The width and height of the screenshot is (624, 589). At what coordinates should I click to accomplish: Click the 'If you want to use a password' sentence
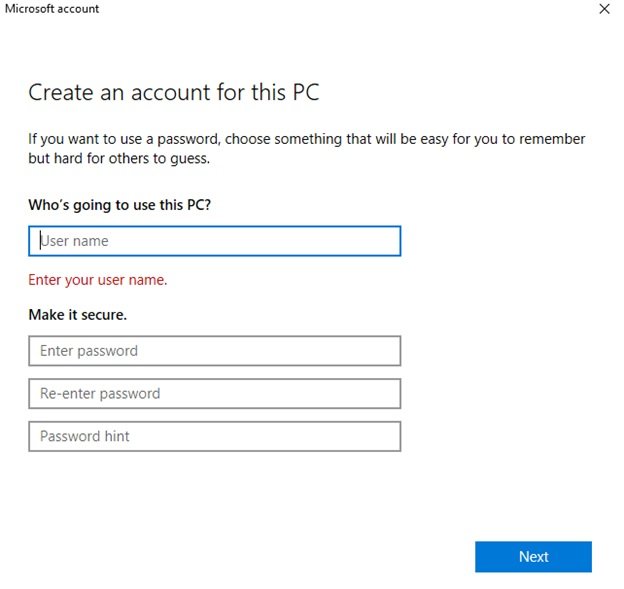(306, 139)
